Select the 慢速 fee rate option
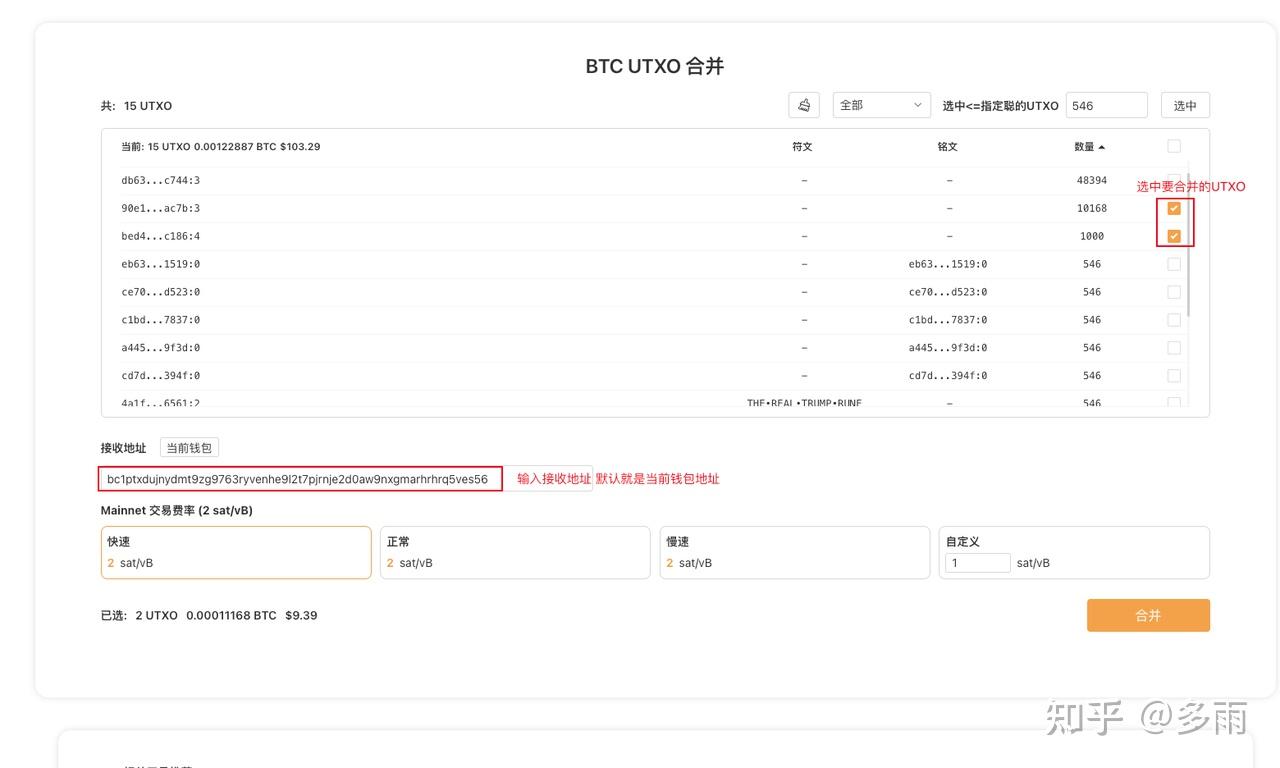The height and width of the screenshot is (768, 1280). [795, 552]
